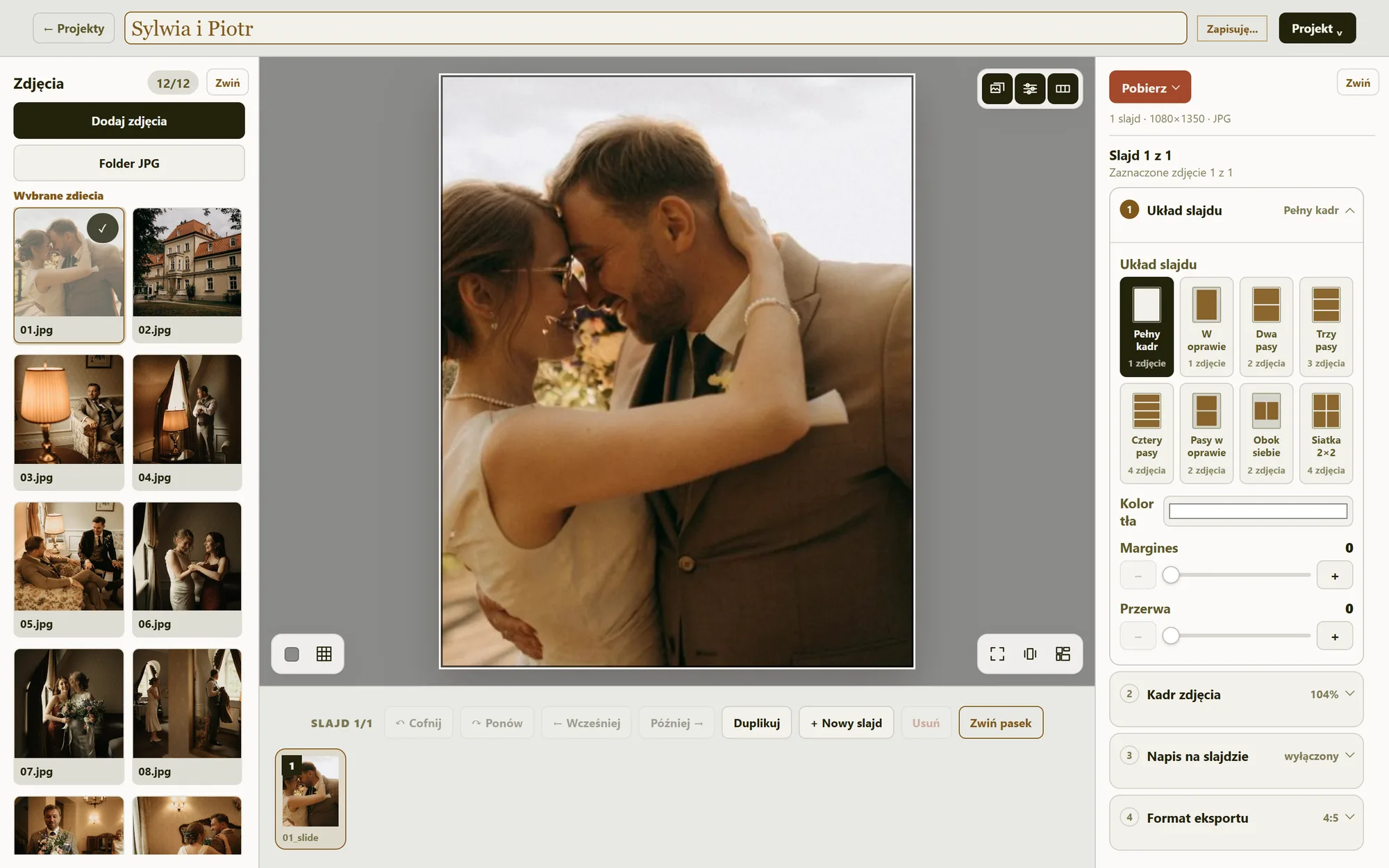Open the Projekt menu

(1317, 28)
